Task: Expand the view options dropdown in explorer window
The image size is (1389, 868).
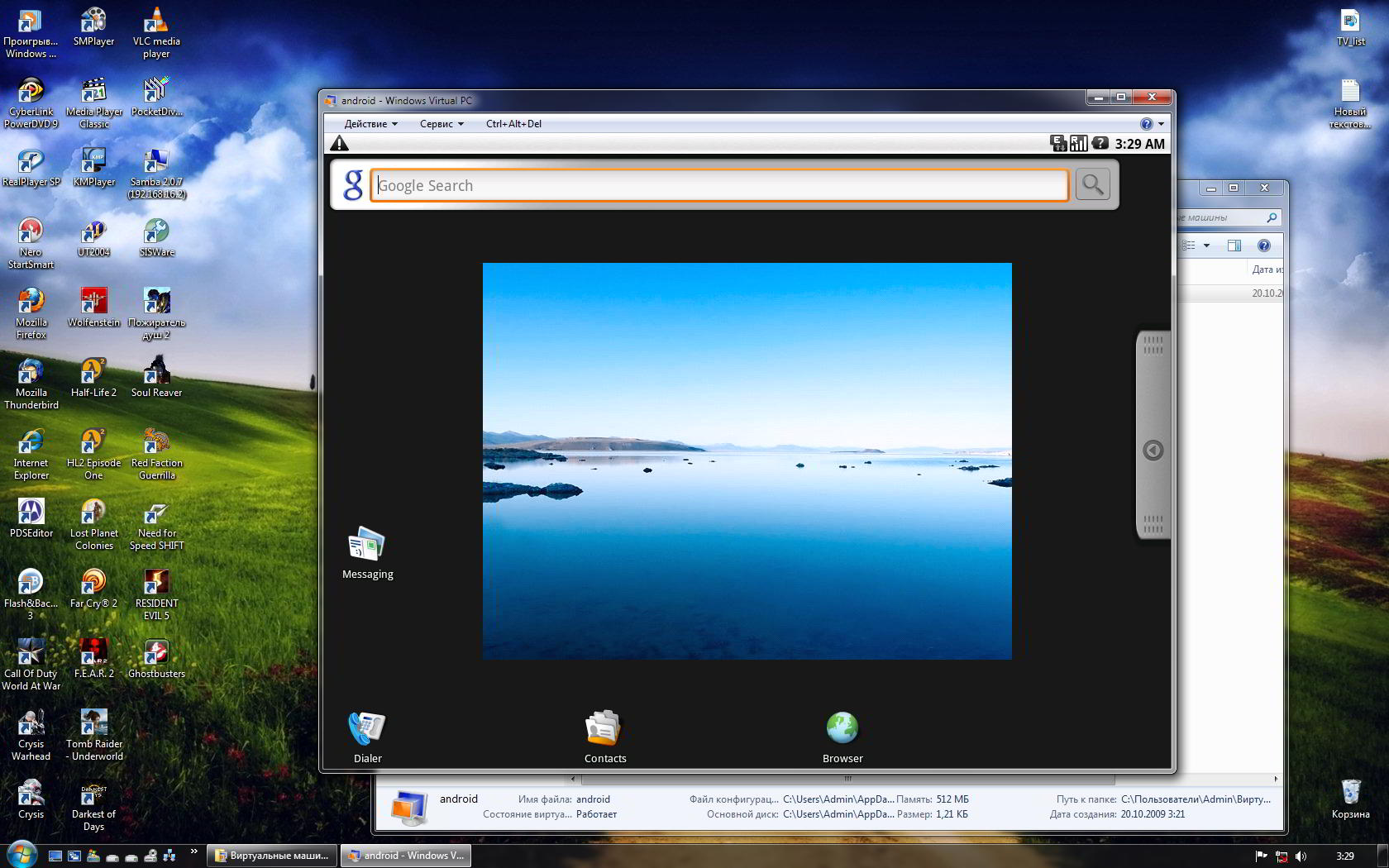Action: (1206, 246)
